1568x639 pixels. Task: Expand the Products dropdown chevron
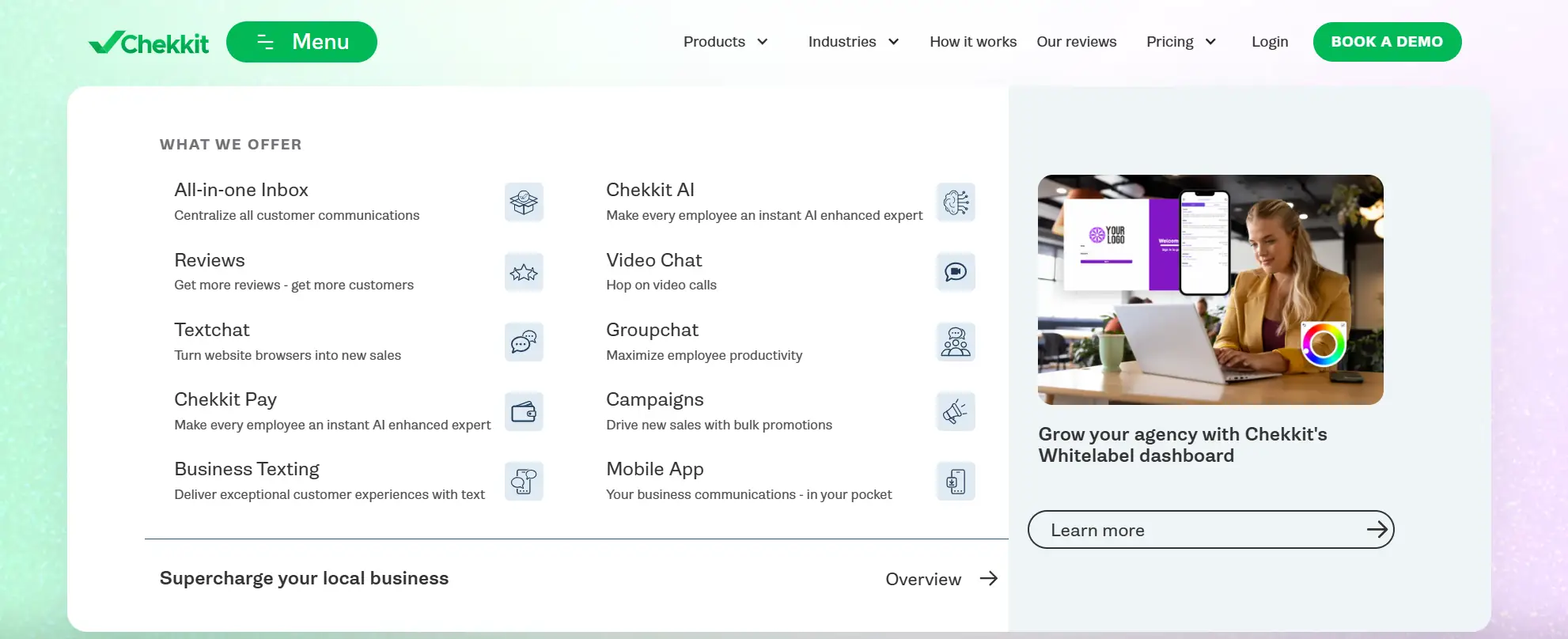tap(763, 42)
